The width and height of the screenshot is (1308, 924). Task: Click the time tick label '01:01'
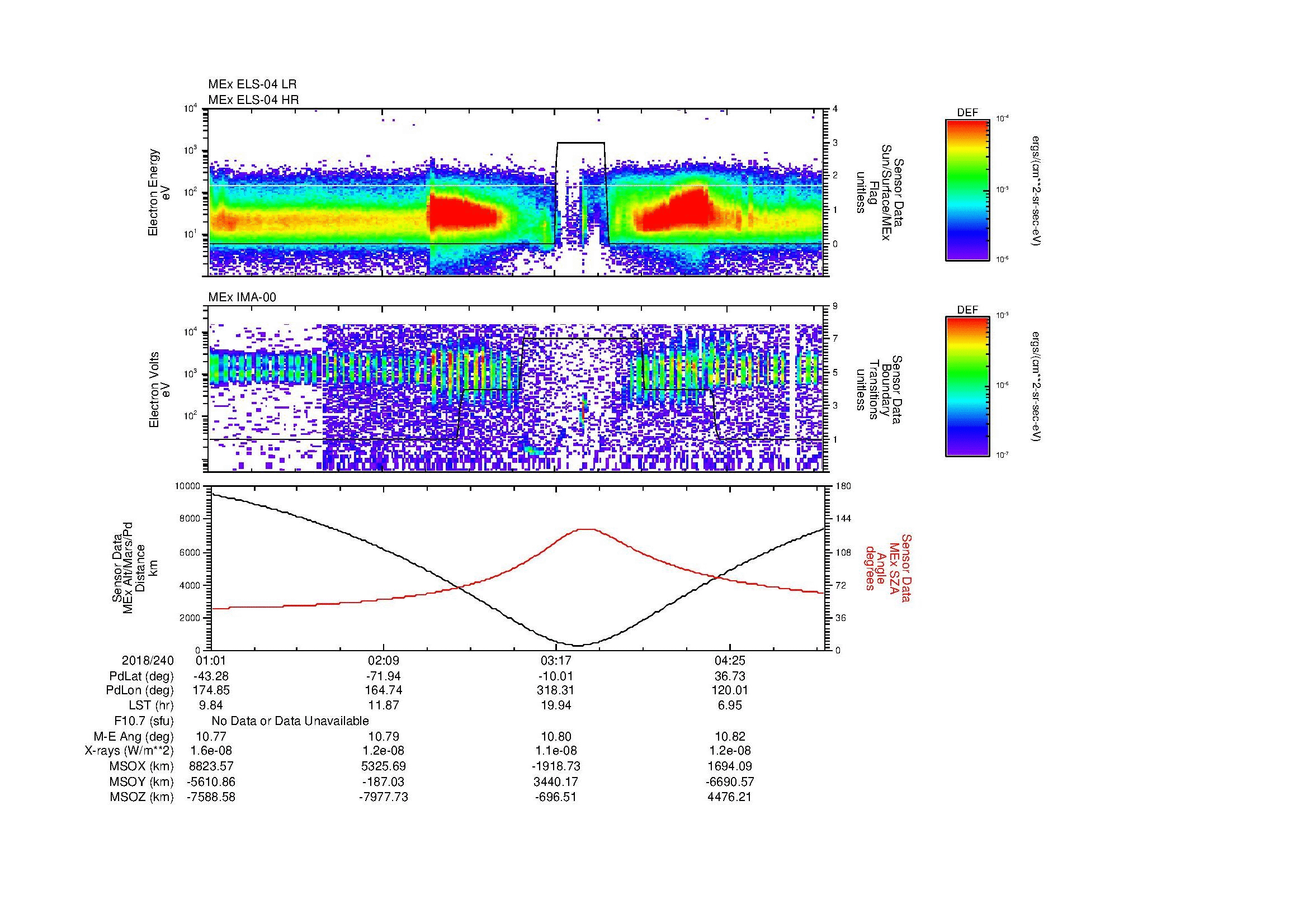(211, 661)
